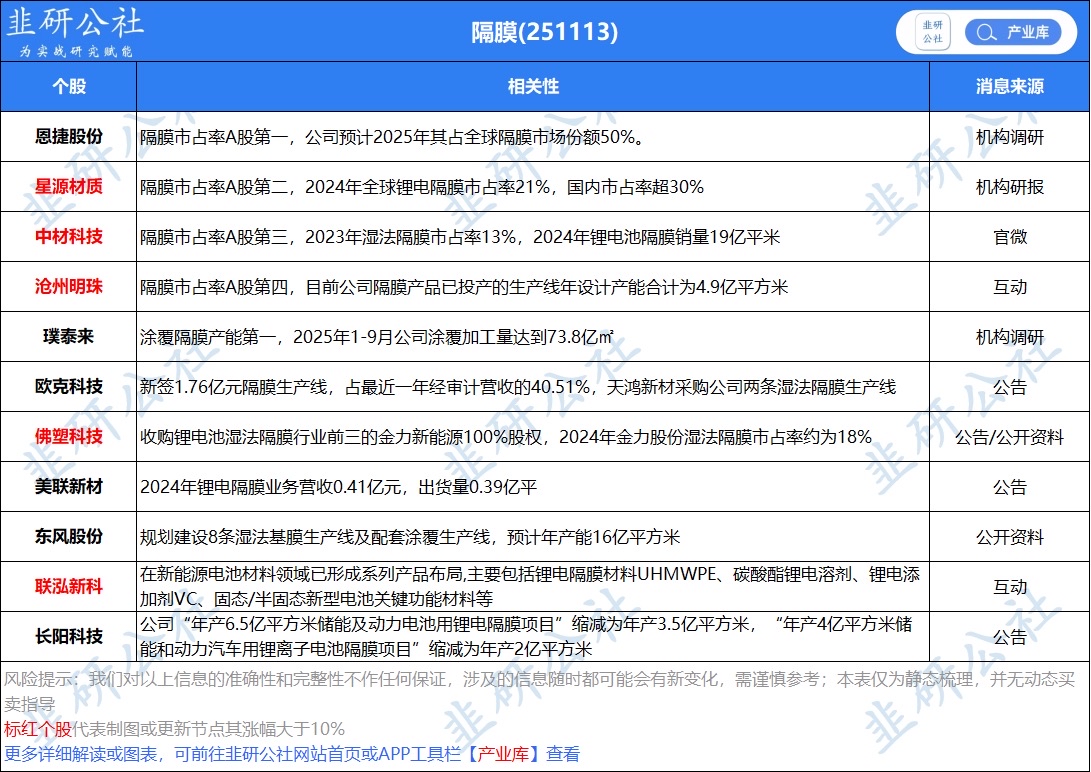Click the 个股 column header

coord(69,86)
